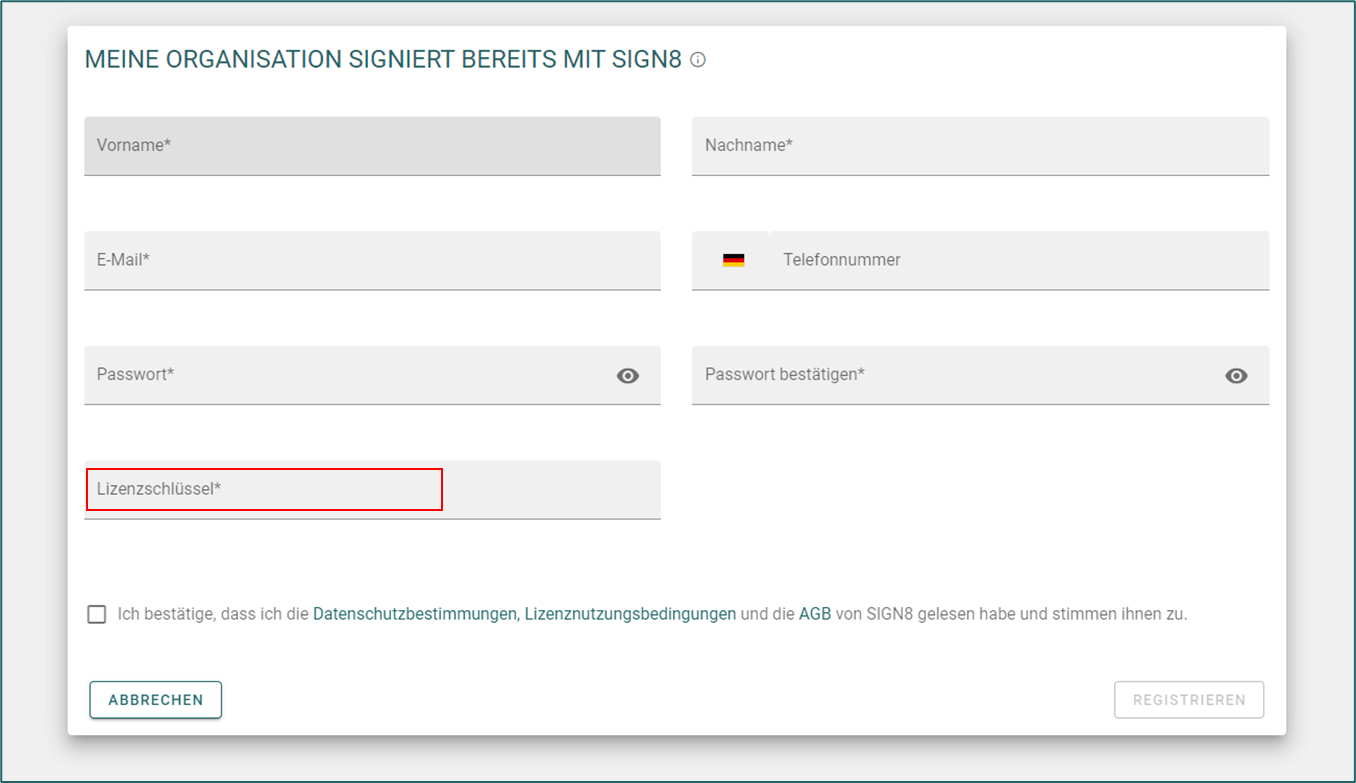Viewport: 1356px width, 783px height.
Task: Click the heading 'Meine Organisation signiert bereits mit SIGN8'
Action: pos(383,60)
